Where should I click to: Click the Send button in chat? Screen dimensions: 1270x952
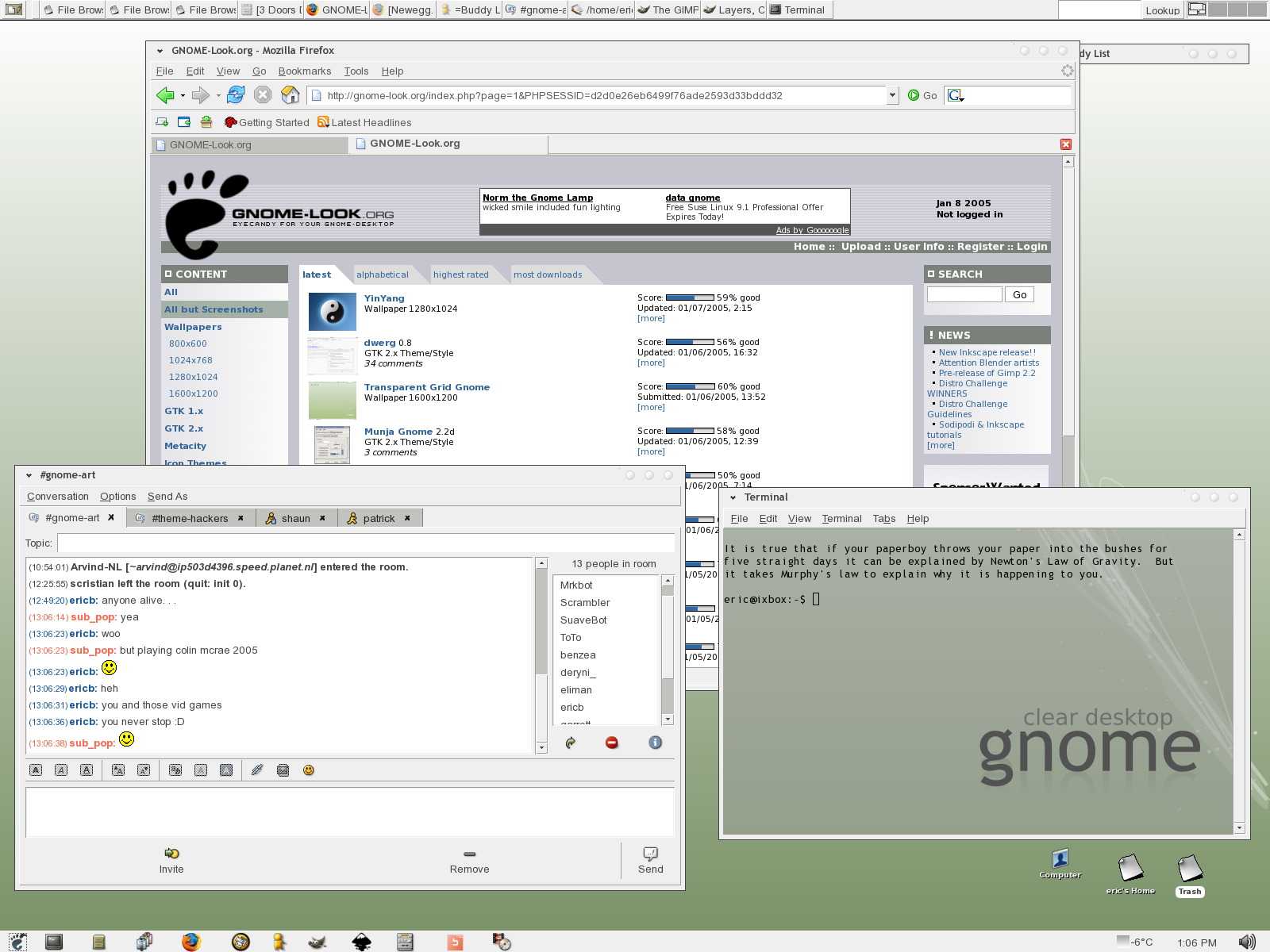(651, 861)
